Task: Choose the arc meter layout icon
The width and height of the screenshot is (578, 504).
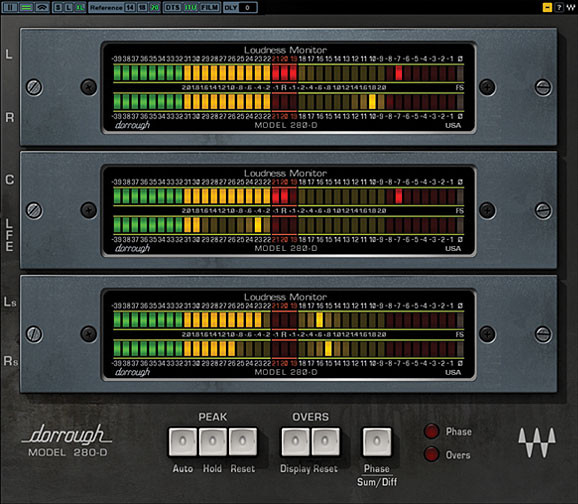Action: click(42, 7)
